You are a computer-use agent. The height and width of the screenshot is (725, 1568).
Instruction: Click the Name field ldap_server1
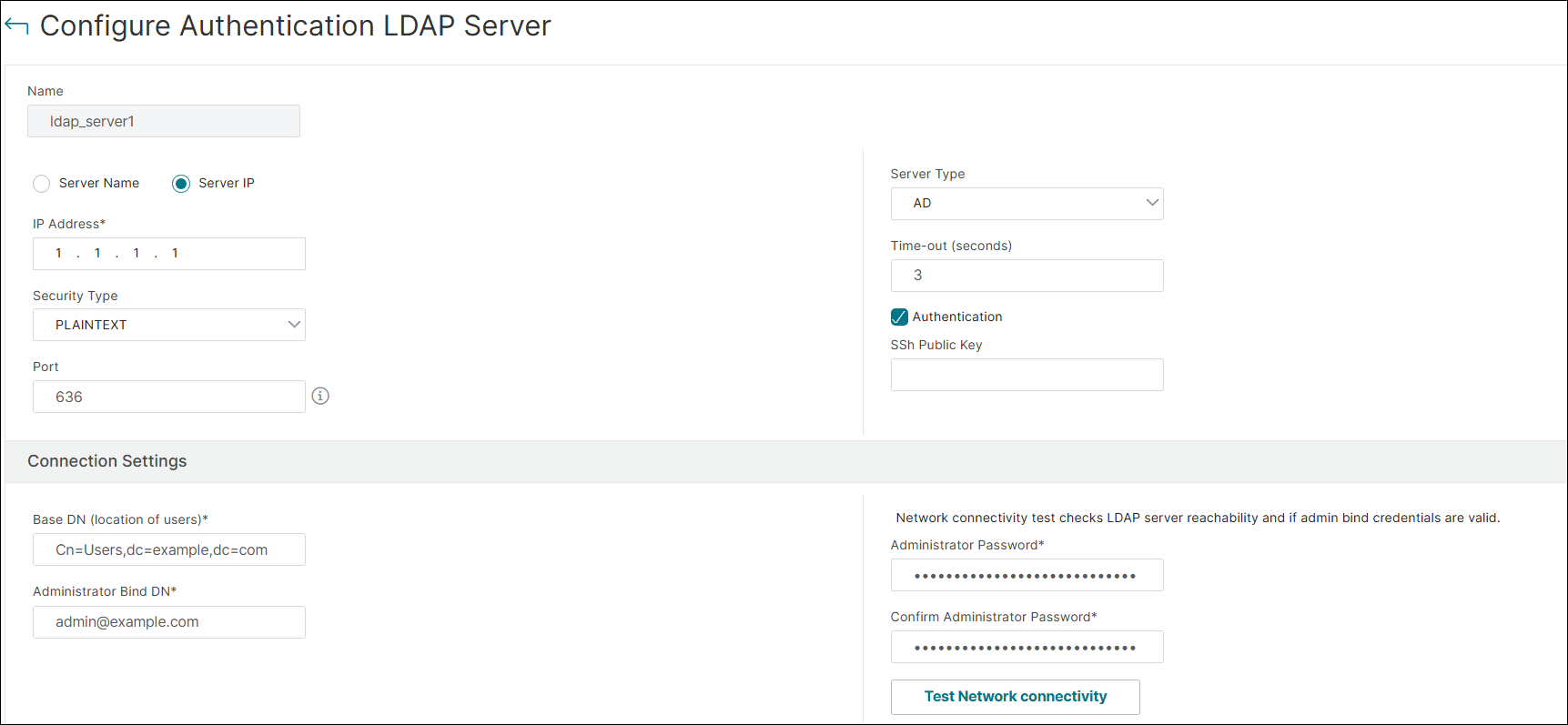[x=164, y=121]
